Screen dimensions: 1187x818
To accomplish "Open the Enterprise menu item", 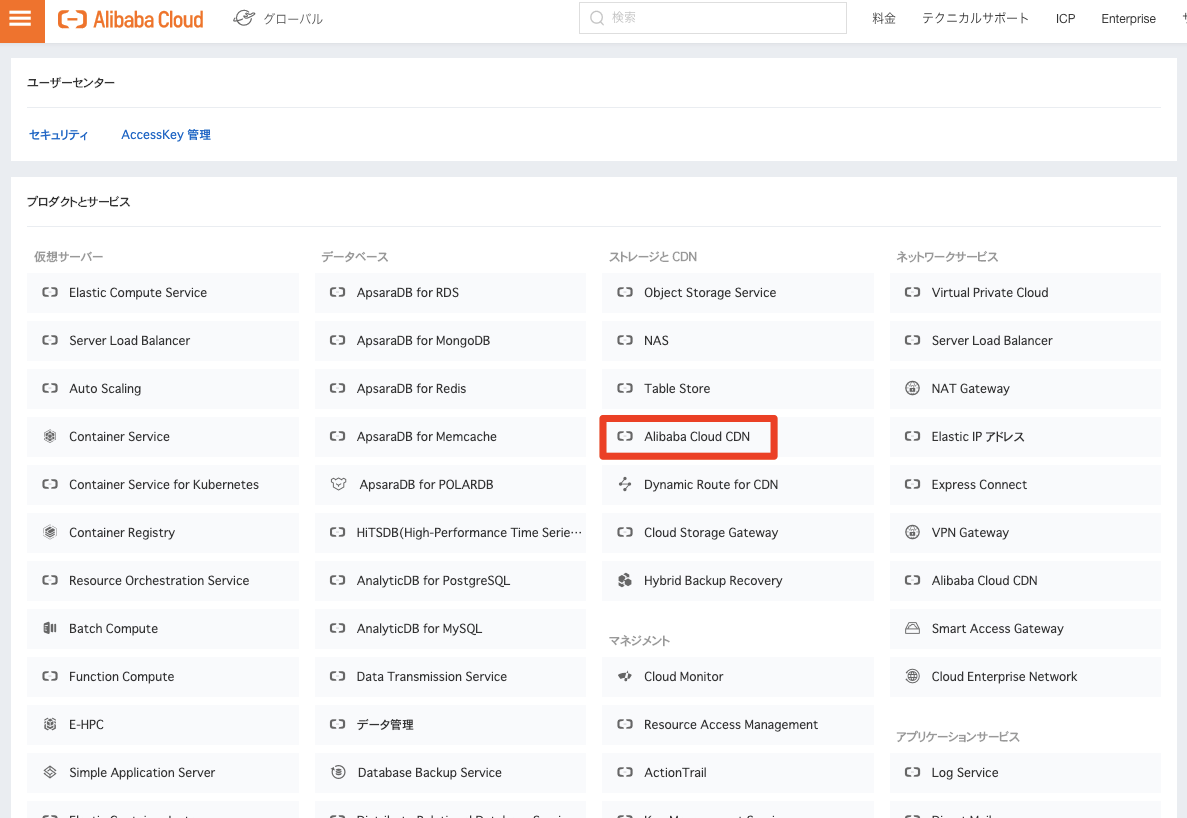I will [1128, 19].
